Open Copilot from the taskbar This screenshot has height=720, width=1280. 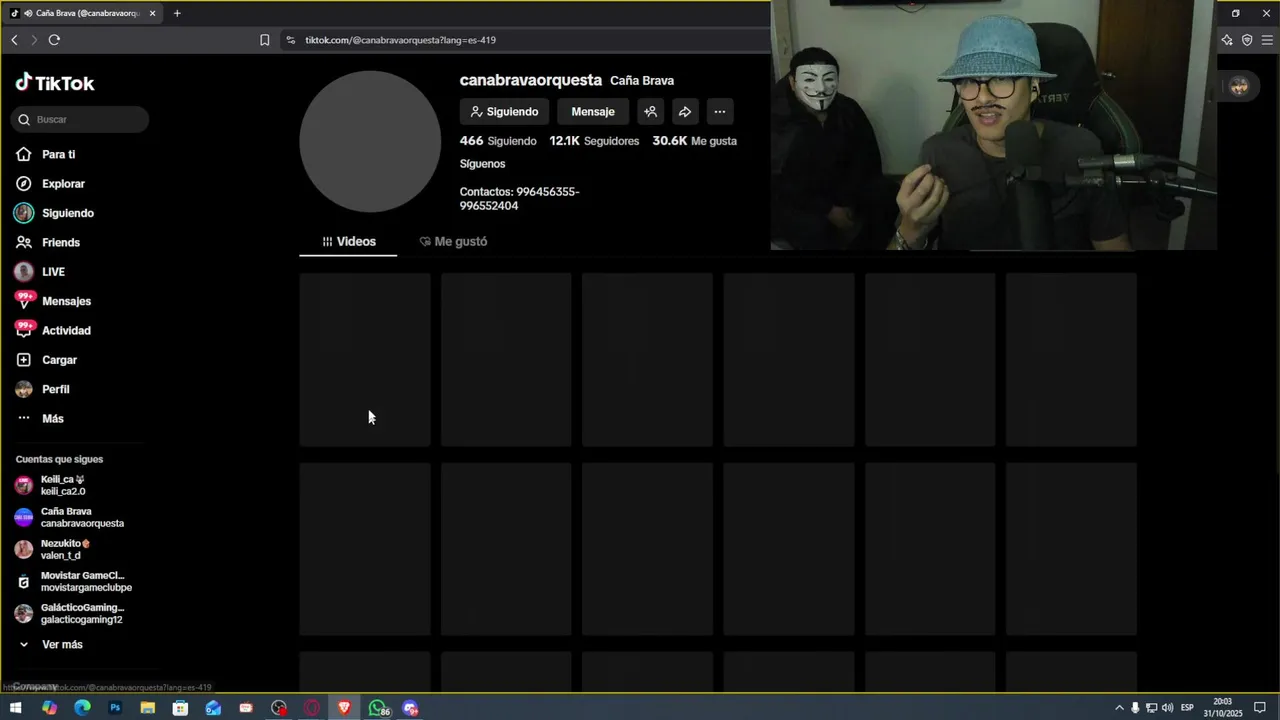[49, 708]
